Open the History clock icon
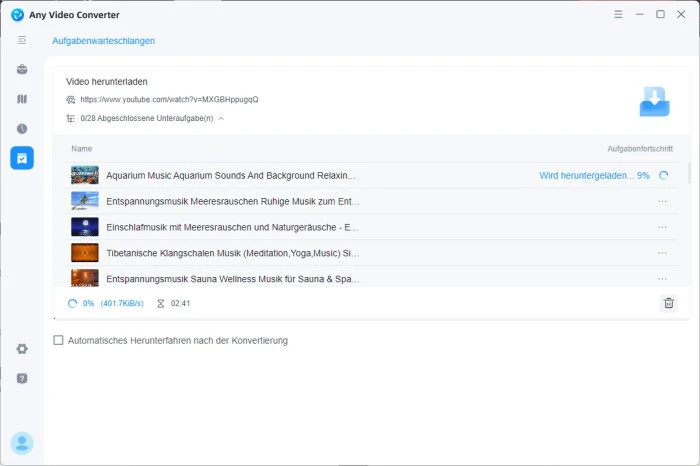The width and height of the screenshot is (700, 466). pyautogui.click(x=22, y=129)
